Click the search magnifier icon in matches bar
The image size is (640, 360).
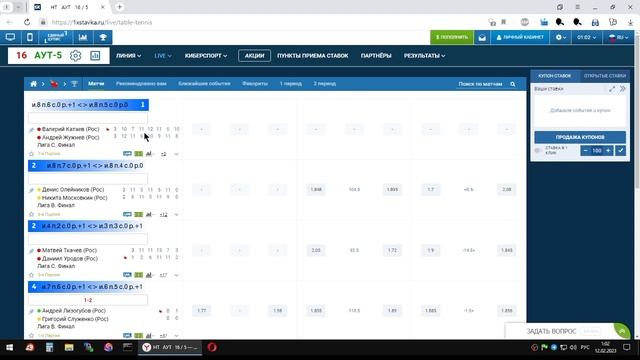513,84
